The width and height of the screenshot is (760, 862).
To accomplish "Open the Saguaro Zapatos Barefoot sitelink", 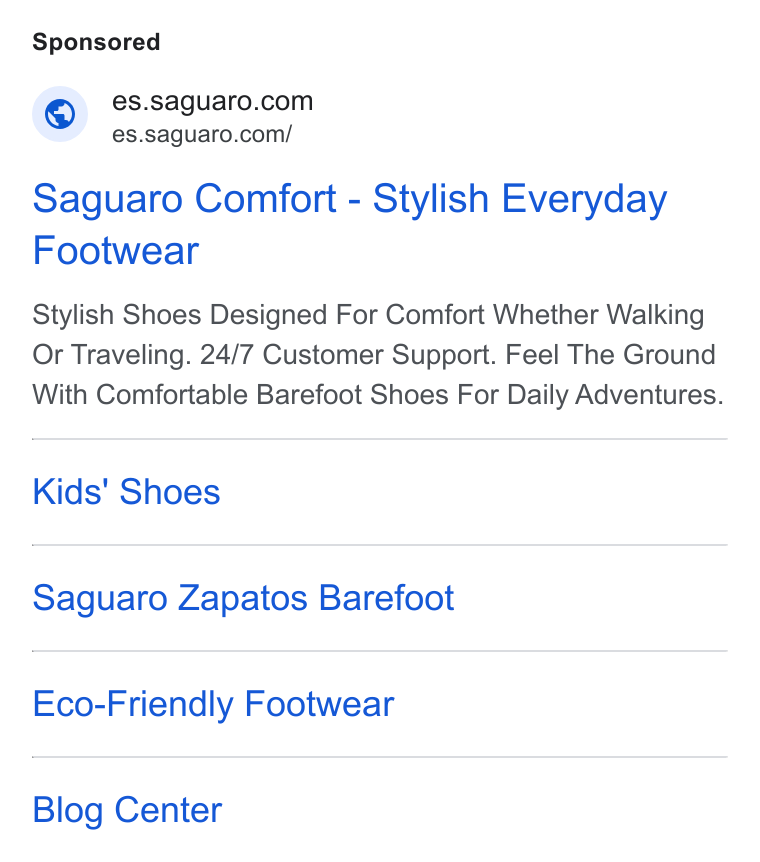I will (x=243, y=598).
